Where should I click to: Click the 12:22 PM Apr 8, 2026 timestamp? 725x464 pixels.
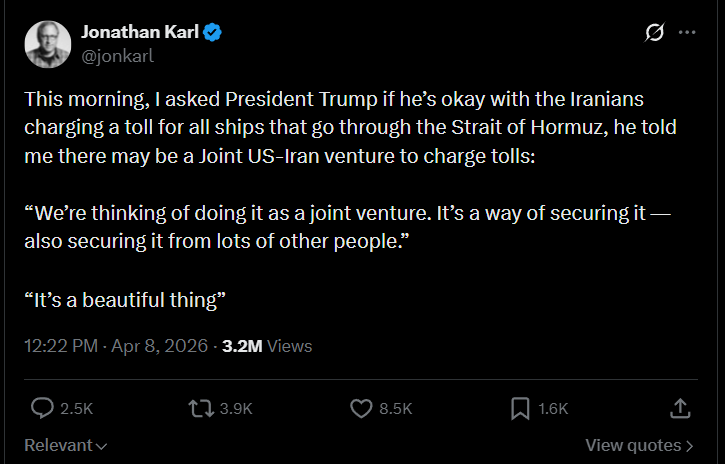pyautogui.click(x=116, y=346)
